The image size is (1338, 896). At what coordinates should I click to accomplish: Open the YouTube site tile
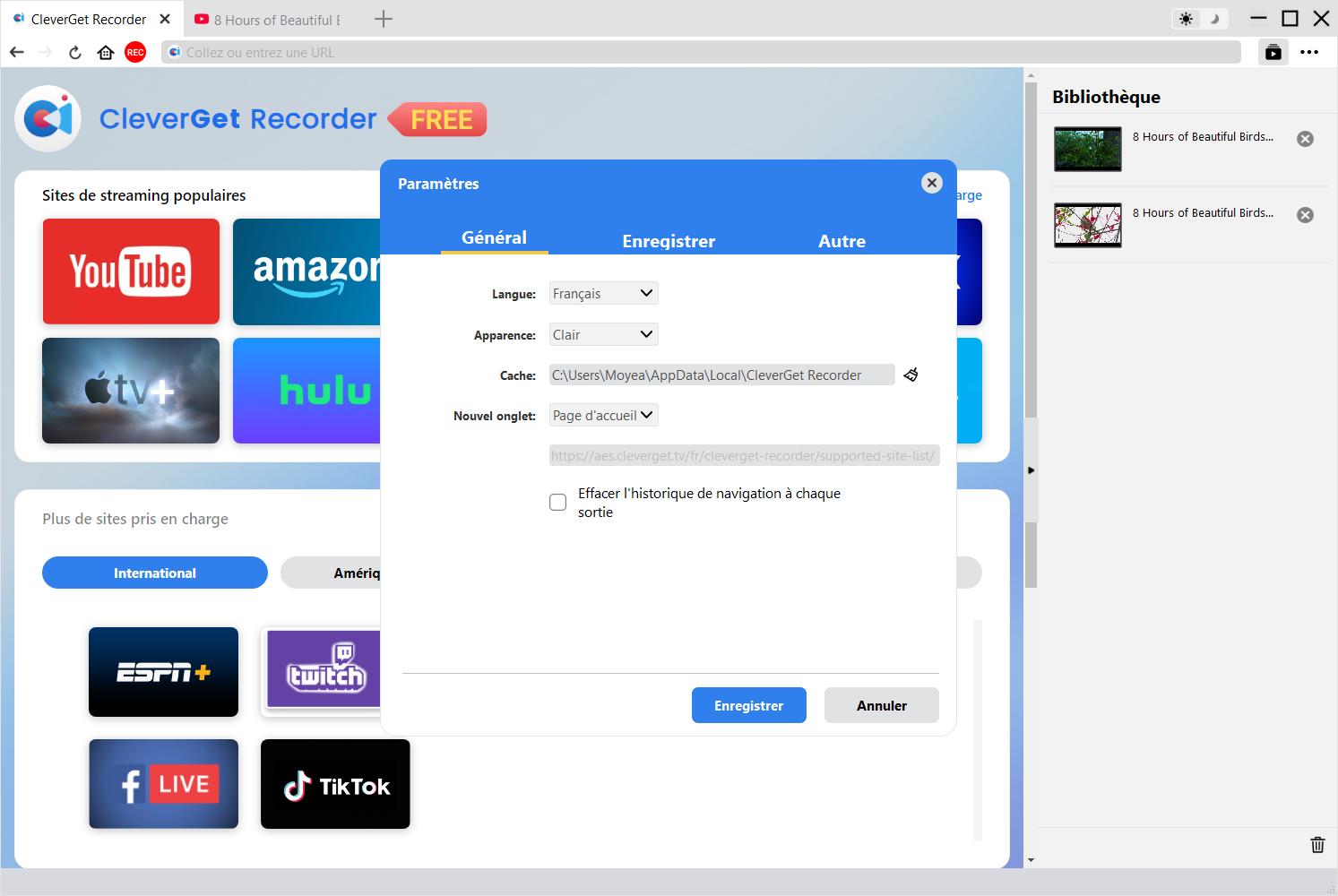pos(131,271)
